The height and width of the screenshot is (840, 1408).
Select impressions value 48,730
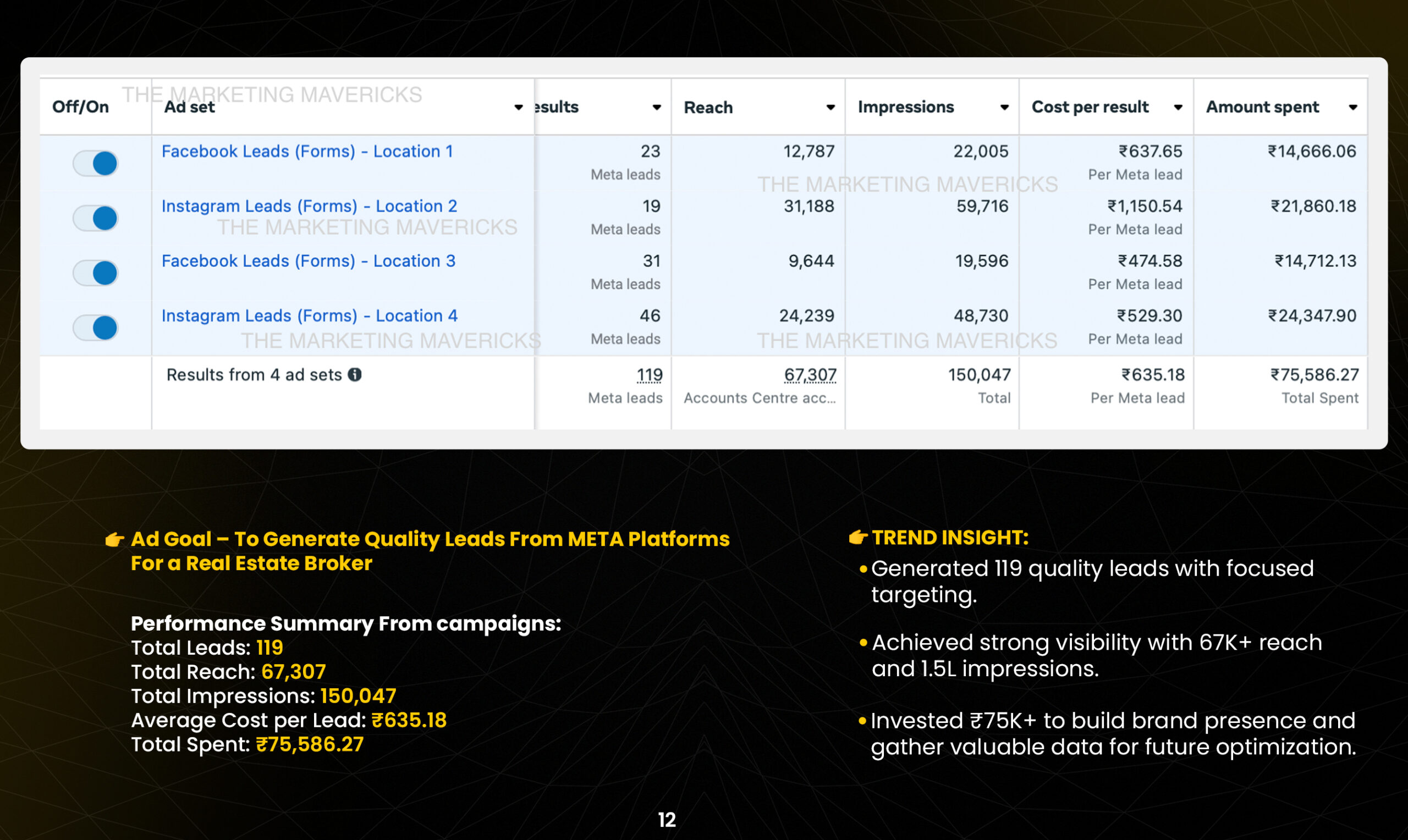pos(981,316)
